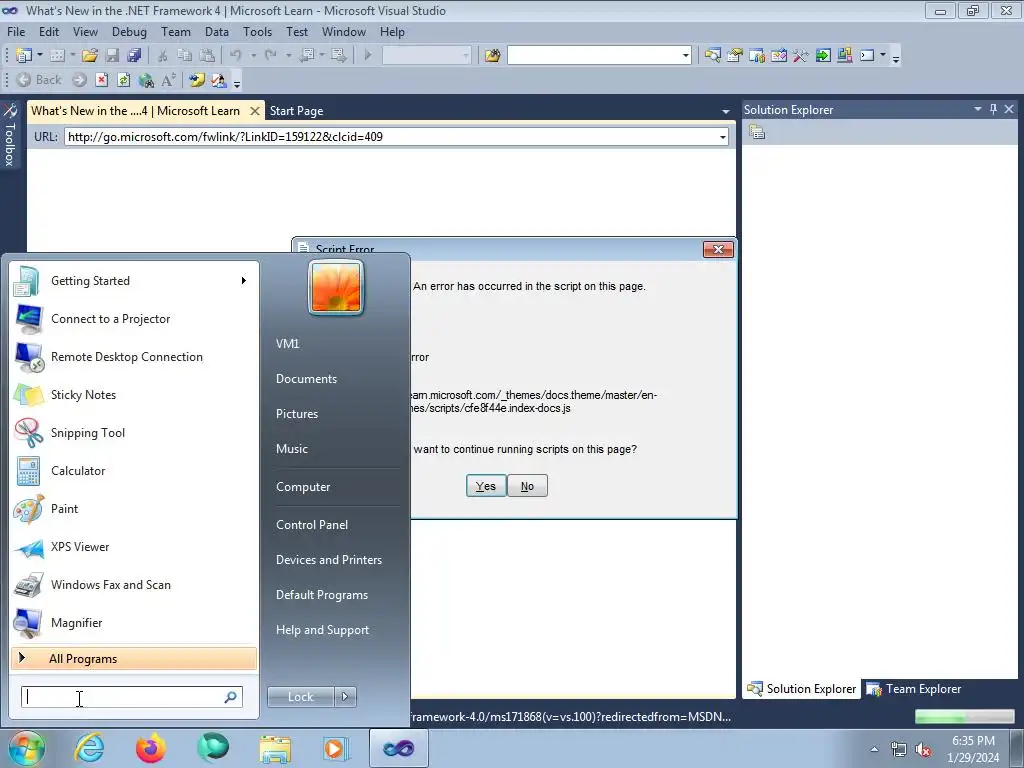Click the Lock button in Start menu
This screenshot has width=1024, height=768.
pos(300,697)
